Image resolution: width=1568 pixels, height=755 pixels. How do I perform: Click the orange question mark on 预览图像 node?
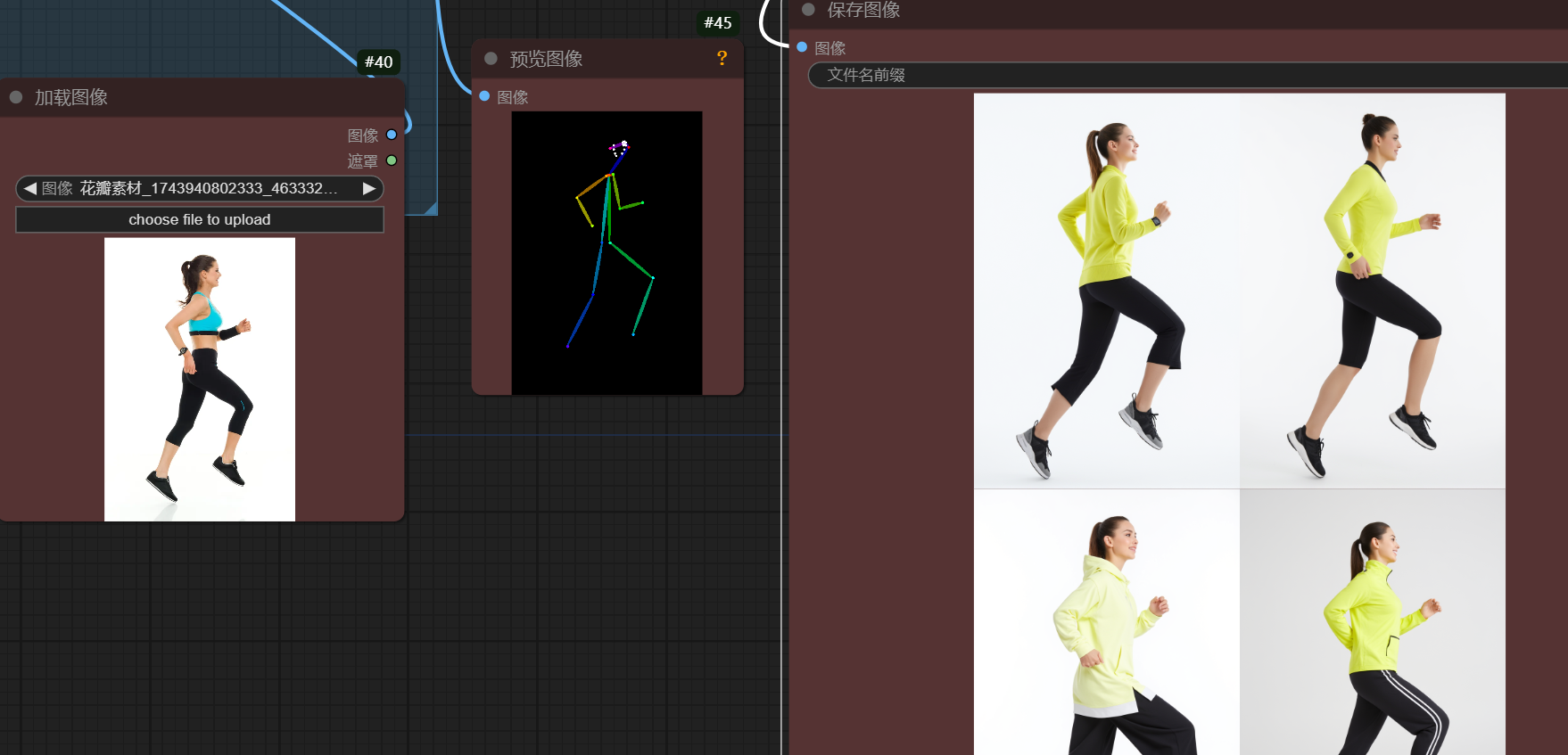click(722, 59)
